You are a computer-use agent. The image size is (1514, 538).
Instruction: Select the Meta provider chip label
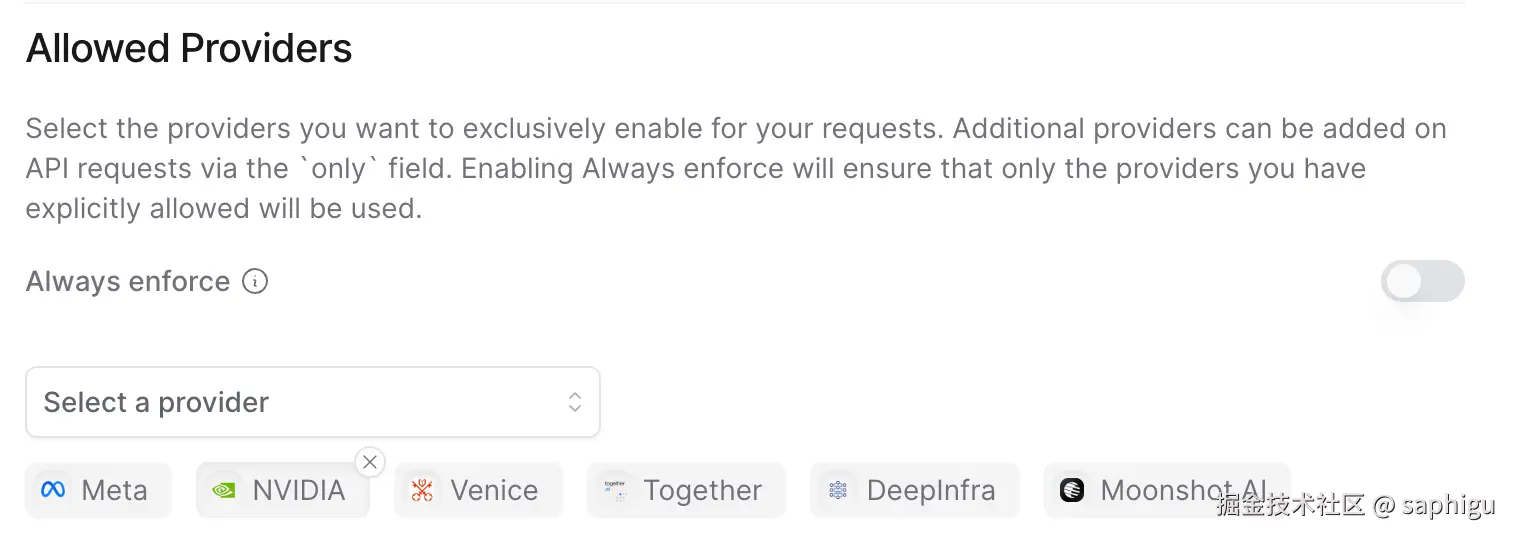click(114, 490)
